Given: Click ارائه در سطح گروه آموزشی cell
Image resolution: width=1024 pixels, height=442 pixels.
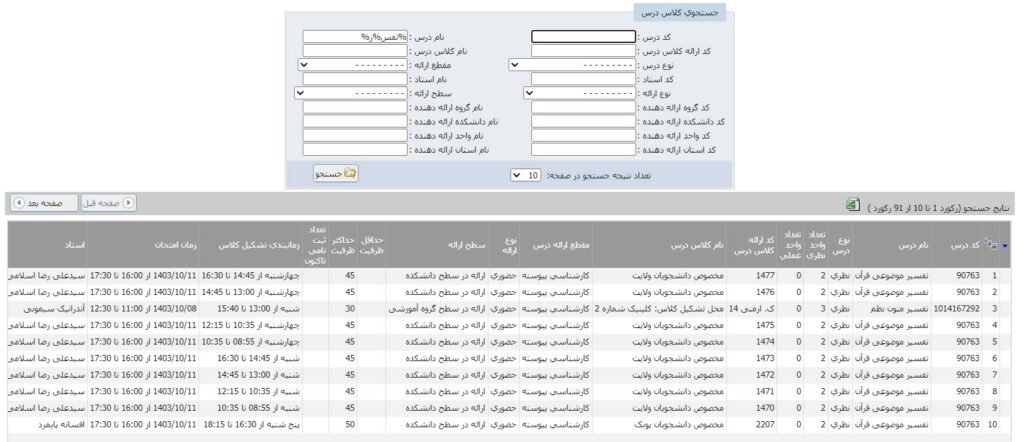Looking at the screenshot, I should (x=437, y=308).
